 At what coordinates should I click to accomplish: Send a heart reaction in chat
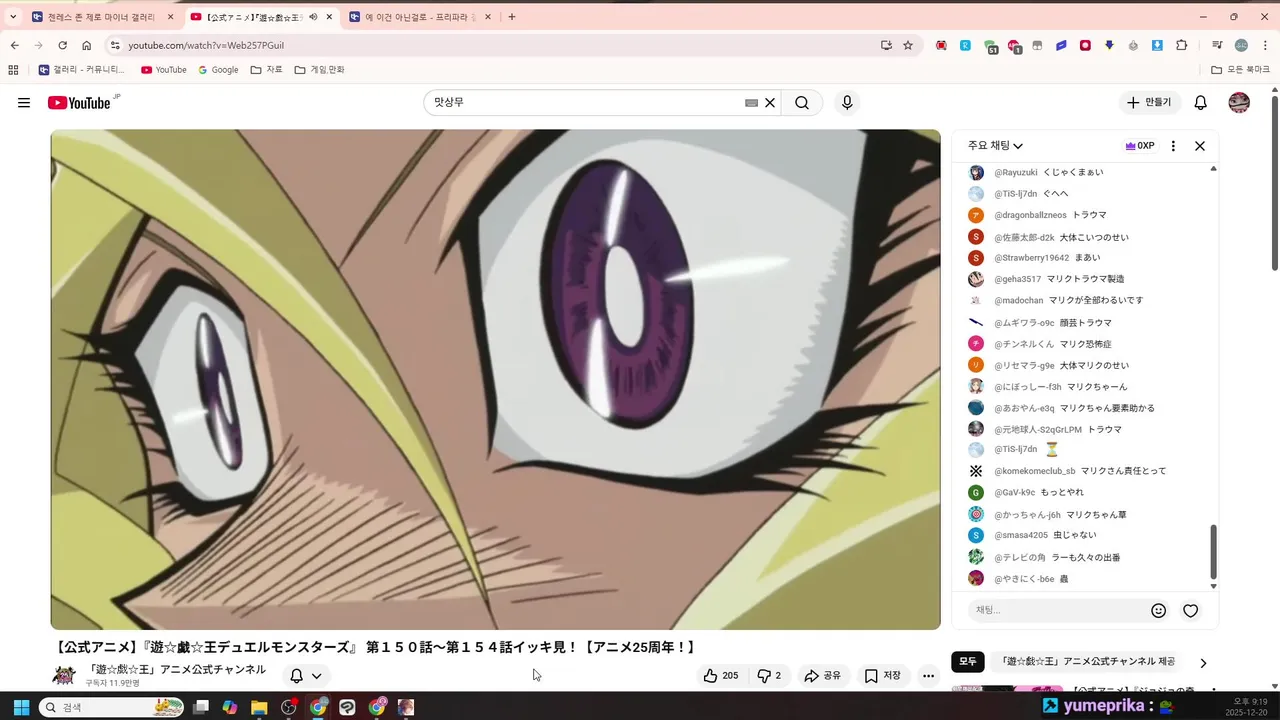[1190, 611]
